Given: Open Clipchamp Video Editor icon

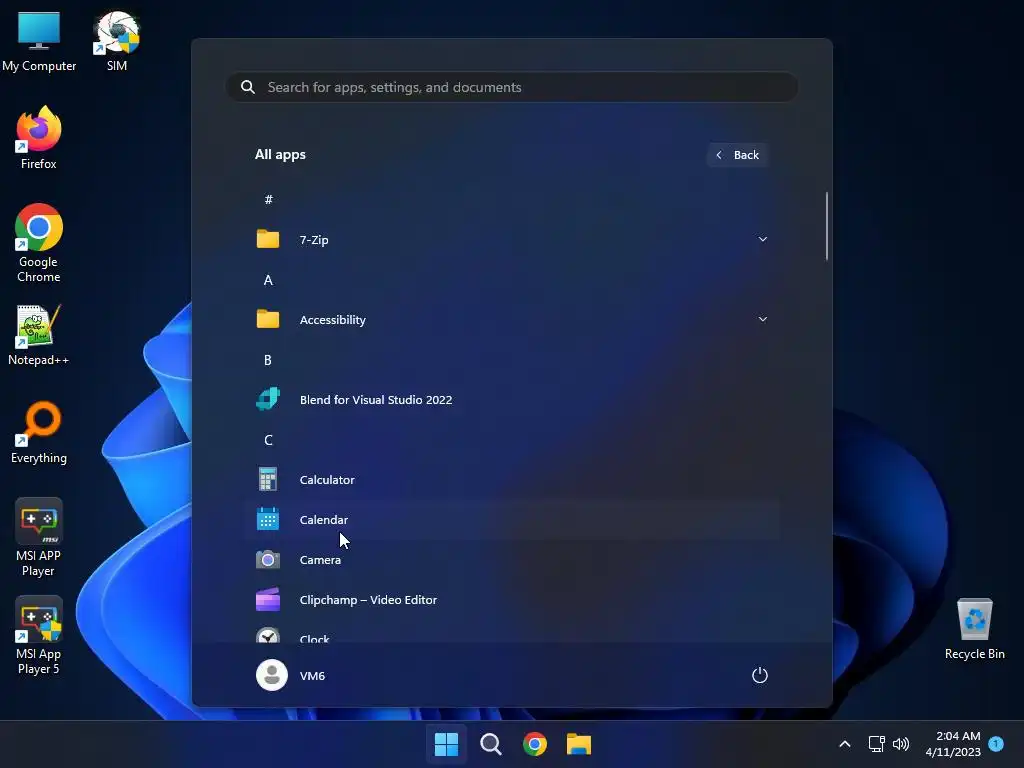Looking at the screenshot, I should (x=268, y=600).
